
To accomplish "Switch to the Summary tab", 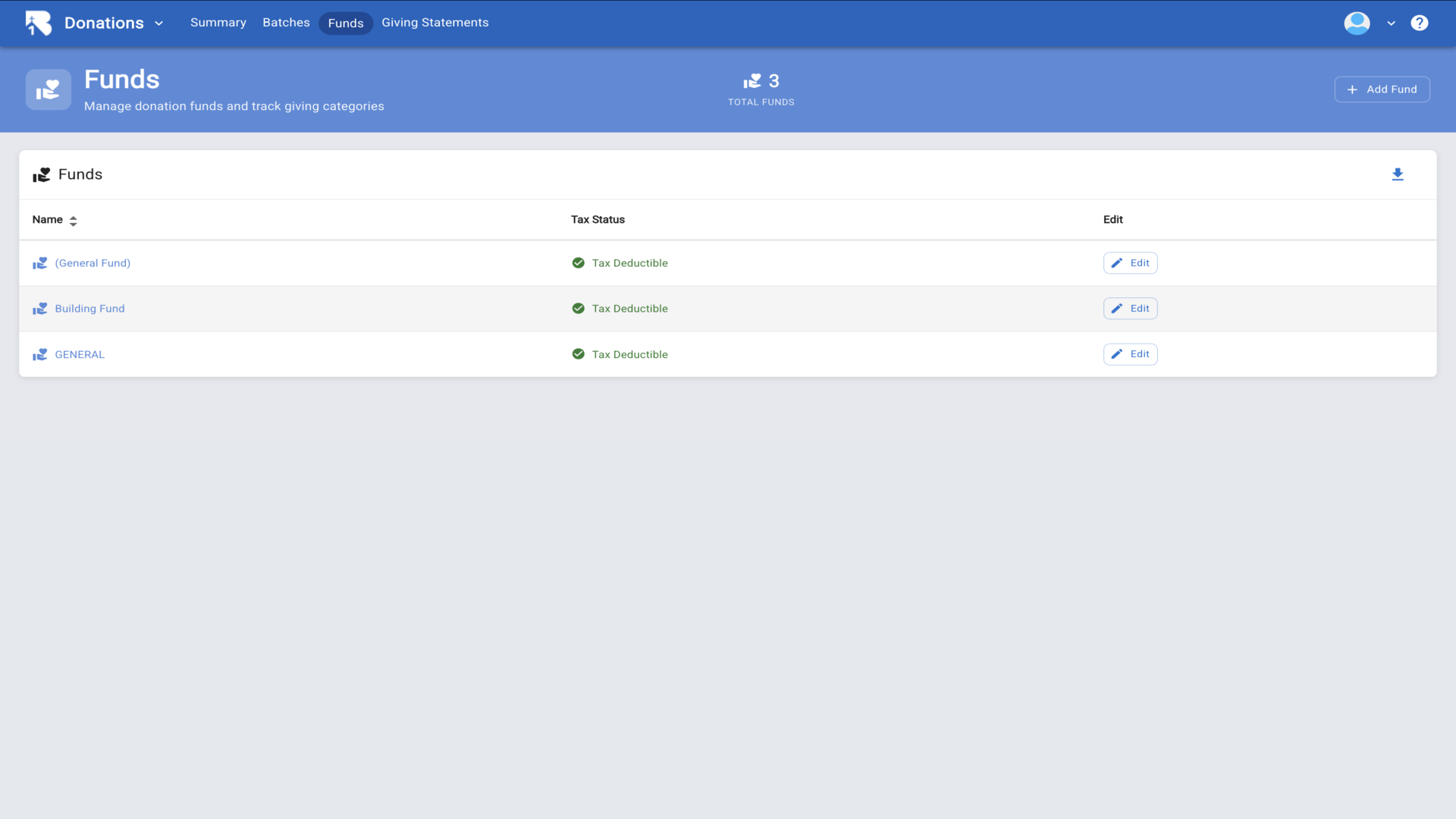I will [218, 23].
